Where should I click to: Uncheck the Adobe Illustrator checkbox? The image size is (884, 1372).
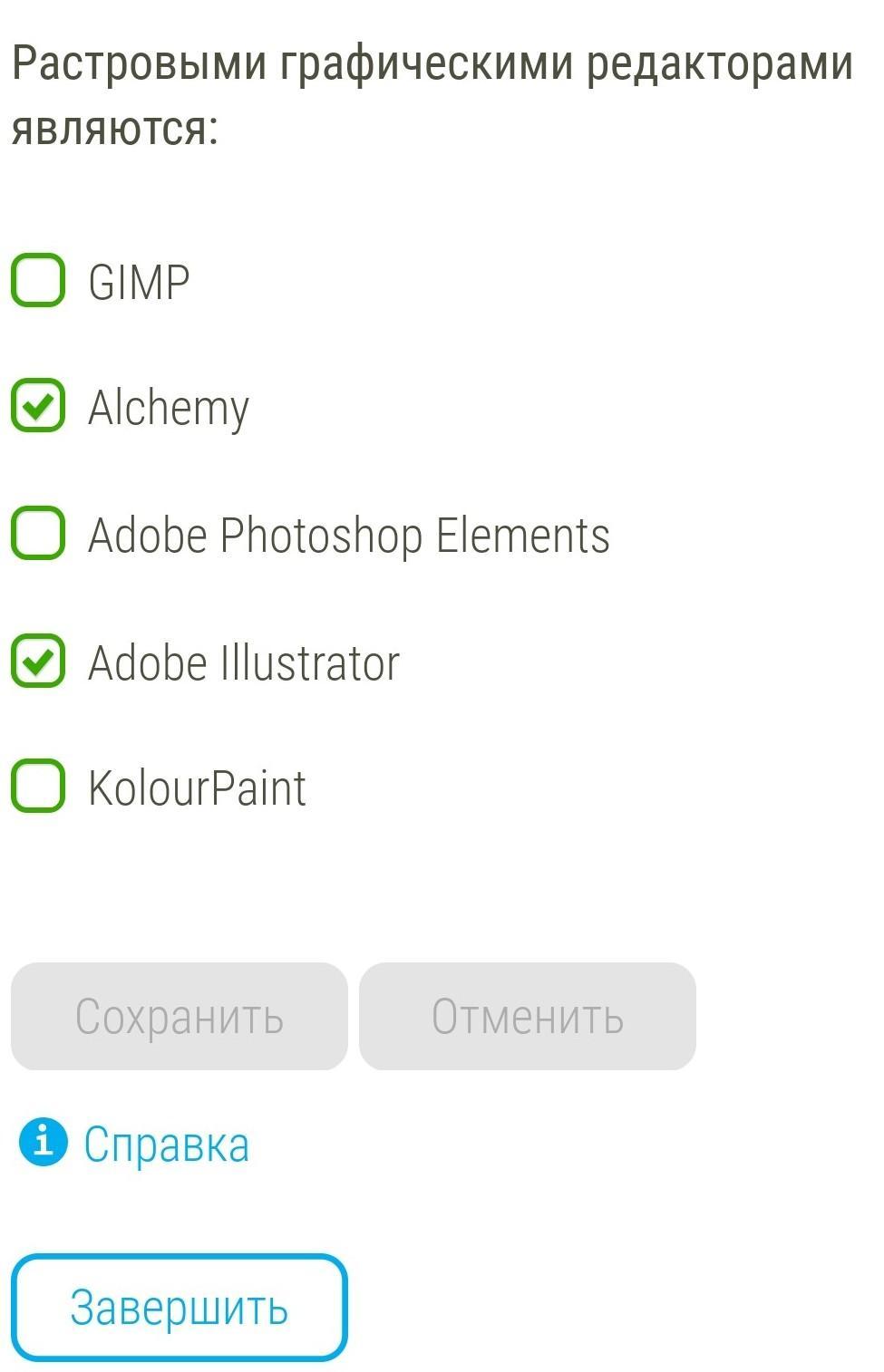(x=38, y=661)
